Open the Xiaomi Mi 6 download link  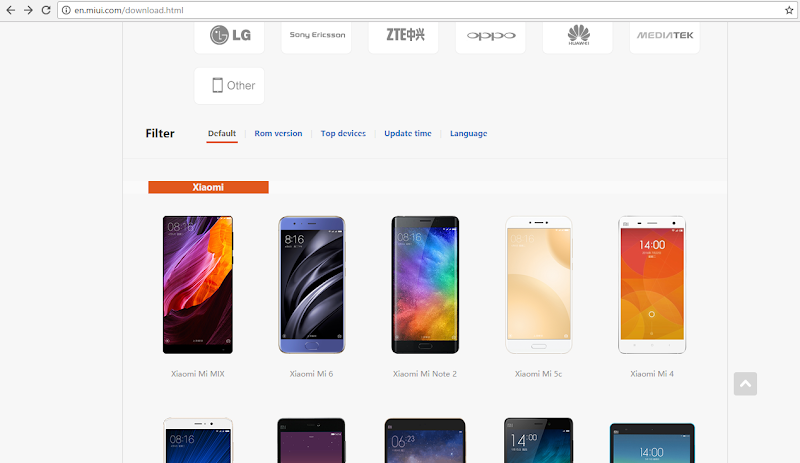(311, 374)
